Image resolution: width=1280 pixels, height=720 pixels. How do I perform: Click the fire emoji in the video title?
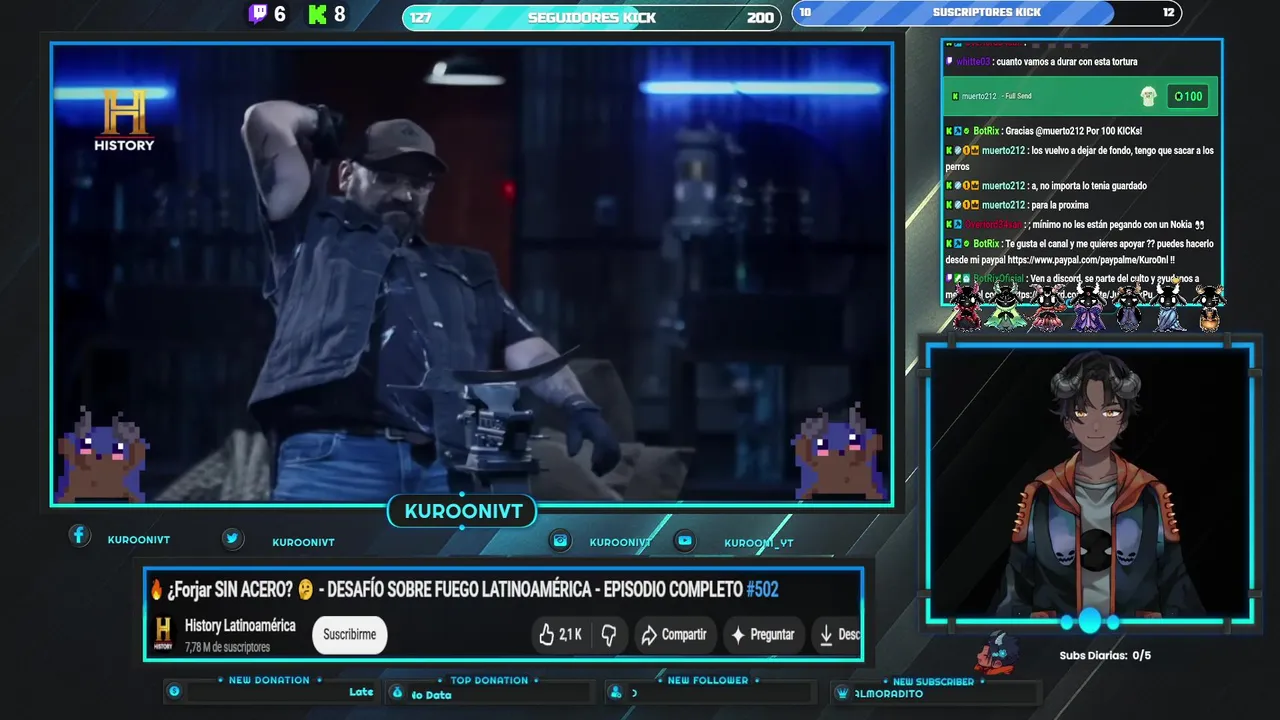click(x=156, y=590)
